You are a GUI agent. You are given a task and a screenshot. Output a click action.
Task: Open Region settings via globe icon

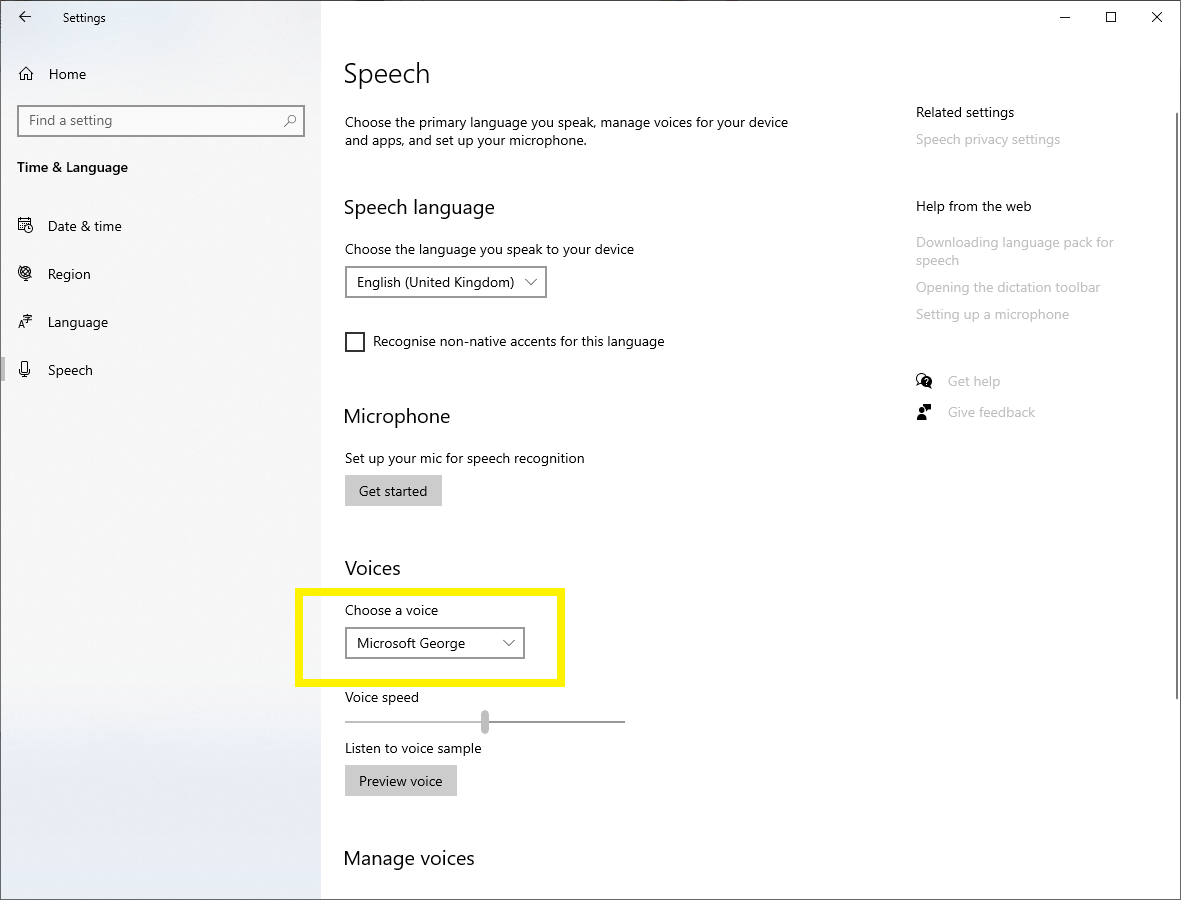(x=27, y=273)
